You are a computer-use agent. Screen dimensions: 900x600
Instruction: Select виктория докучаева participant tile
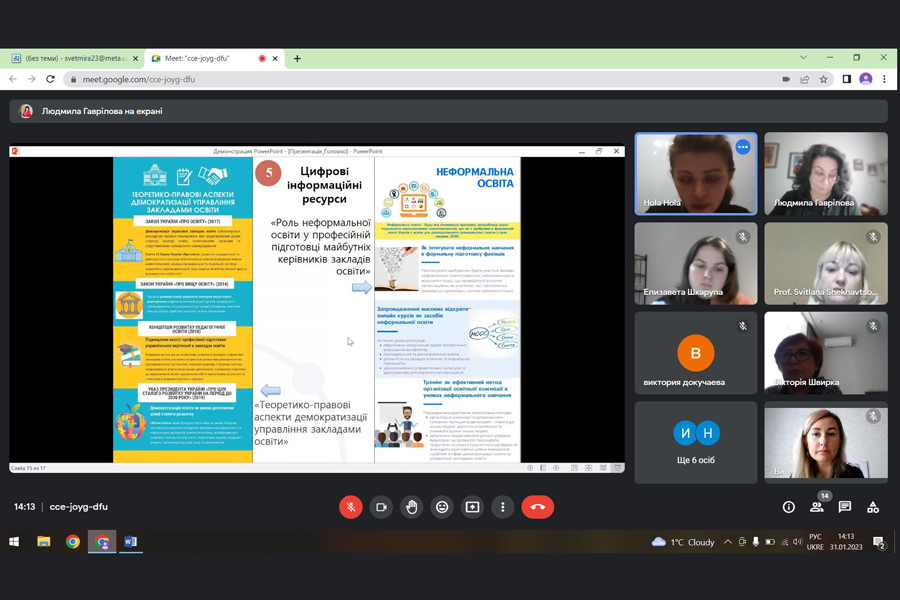click(696, 353)
